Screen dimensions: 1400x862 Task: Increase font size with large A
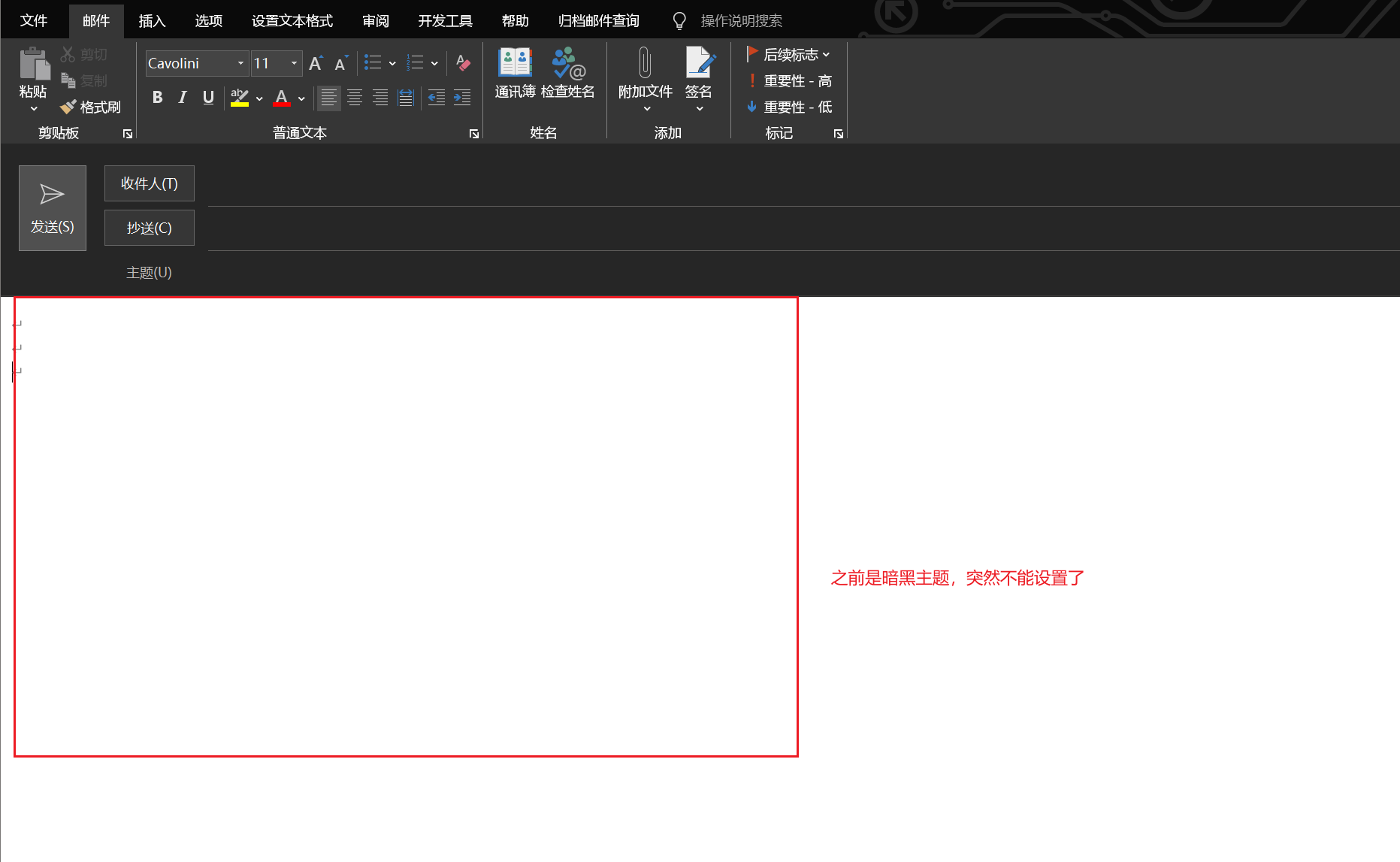pos(316,63)
